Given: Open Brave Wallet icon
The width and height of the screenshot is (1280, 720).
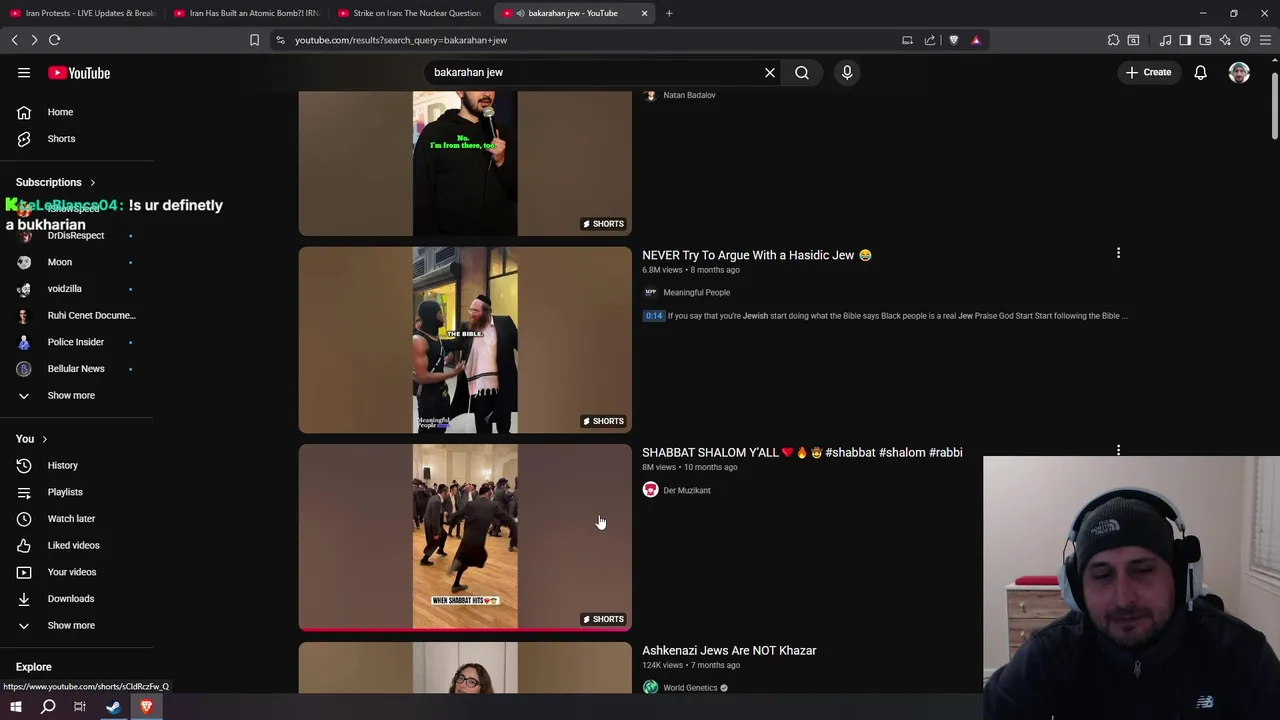Looking at the screenshot, I should pos(1205,40).
